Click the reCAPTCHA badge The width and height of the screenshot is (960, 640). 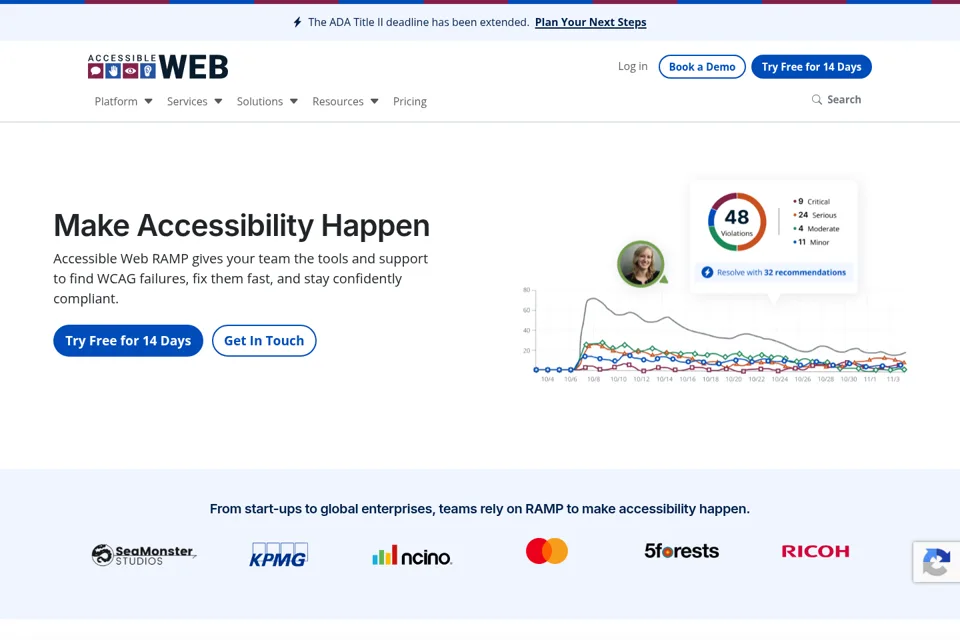[936, 562]
